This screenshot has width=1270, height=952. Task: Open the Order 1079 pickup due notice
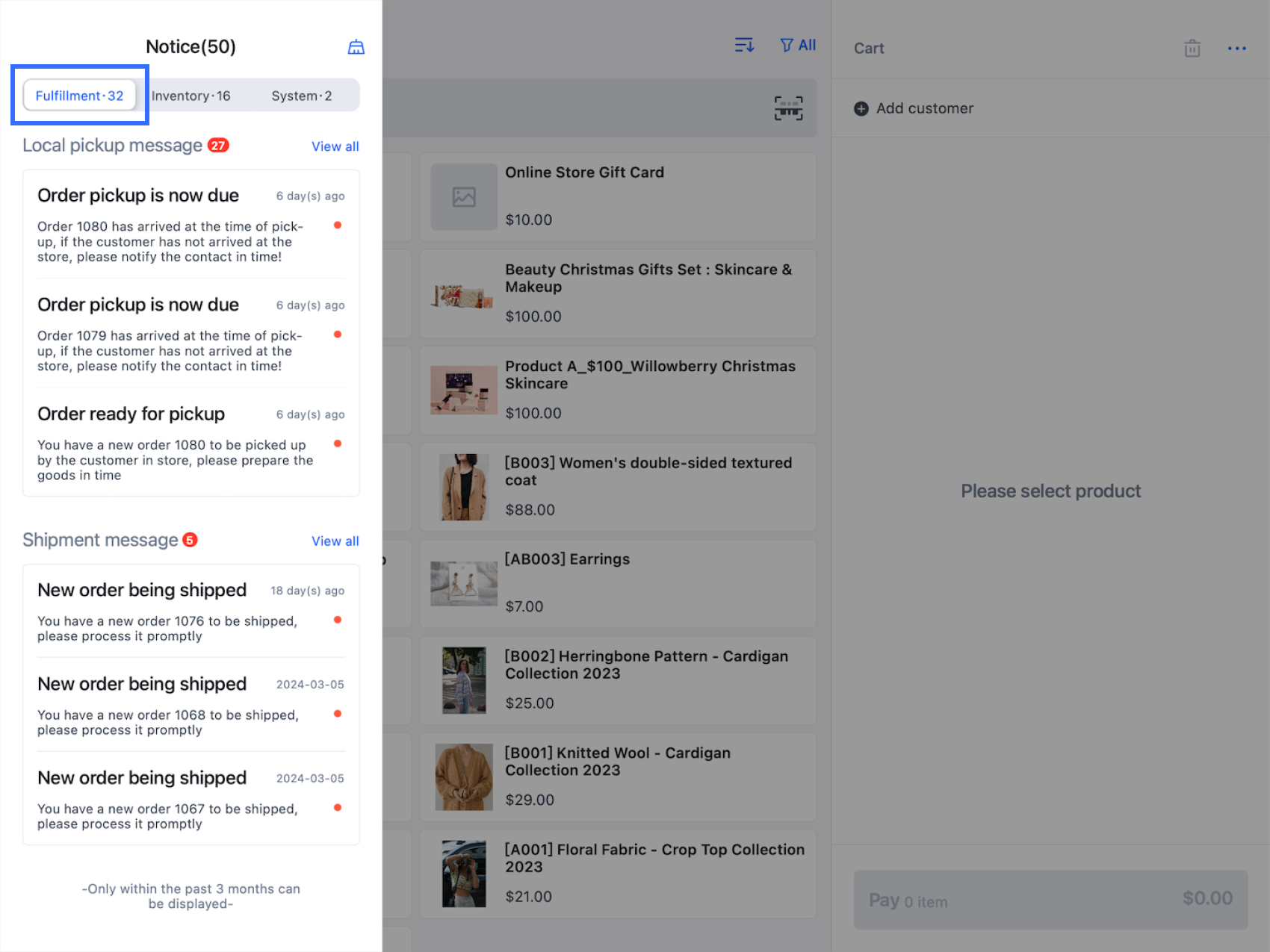click(191, 335)
